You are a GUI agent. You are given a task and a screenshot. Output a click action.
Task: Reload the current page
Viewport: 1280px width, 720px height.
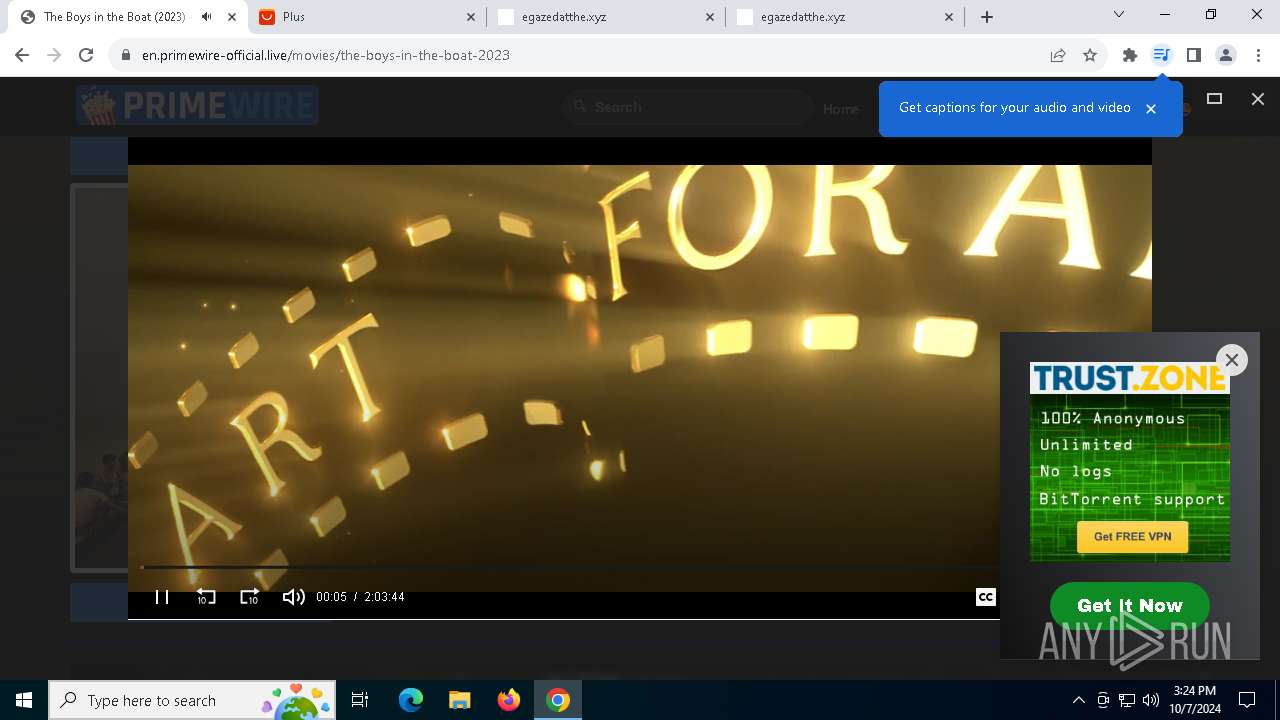tap(86, 55)
